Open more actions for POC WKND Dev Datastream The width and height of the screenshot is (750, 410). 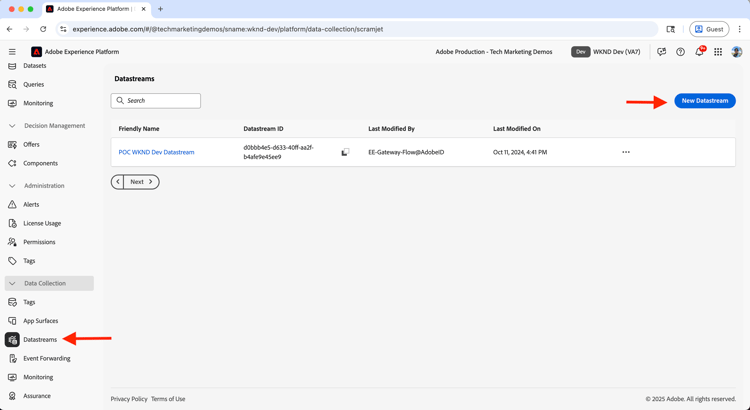point(626,152)
